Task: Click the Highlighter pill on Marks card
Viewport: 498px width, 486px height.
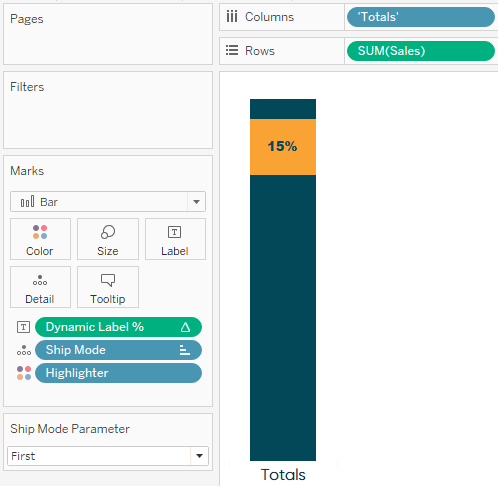Action: point(118,373)
